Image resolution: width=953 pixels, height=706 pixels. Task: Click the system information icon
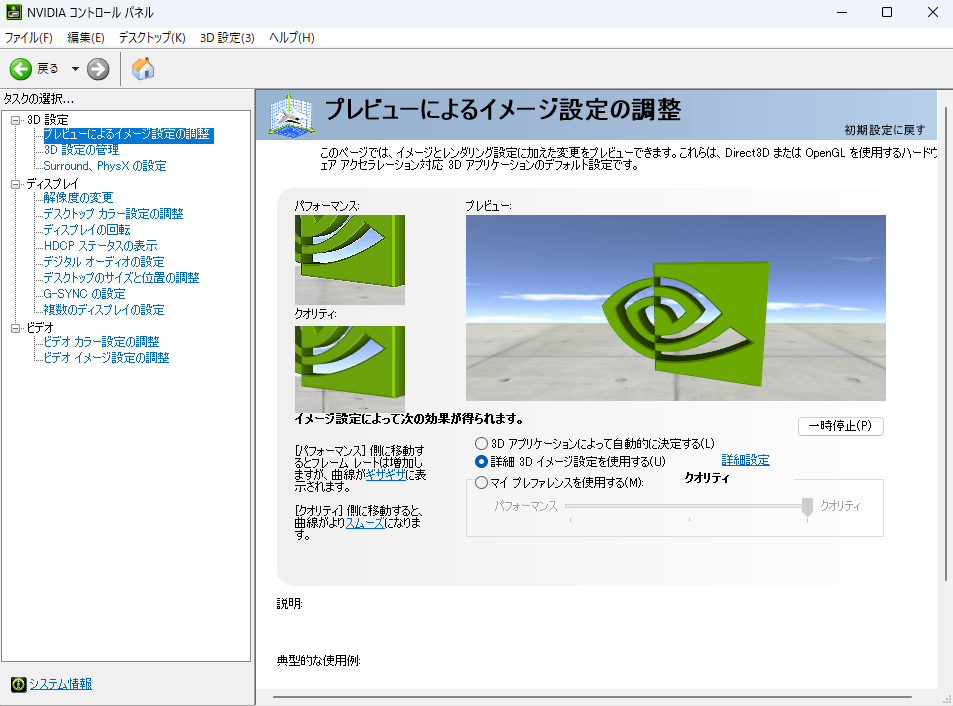(19, 684)
